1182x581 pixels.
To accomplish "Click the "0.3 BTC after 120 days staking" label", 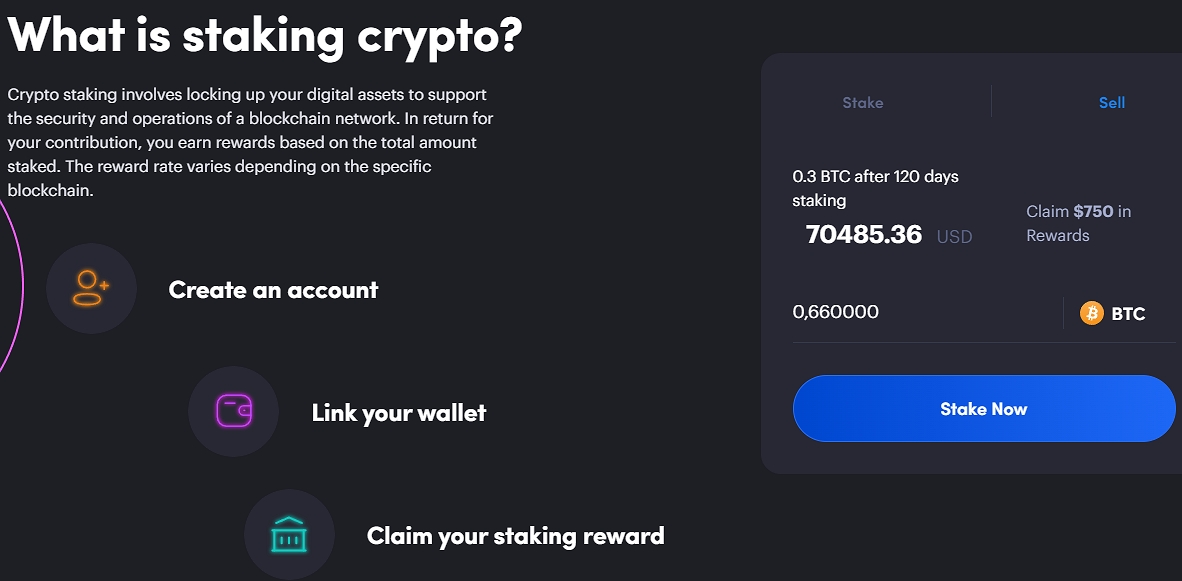I will pyautogui.click(x=875, y=188).
